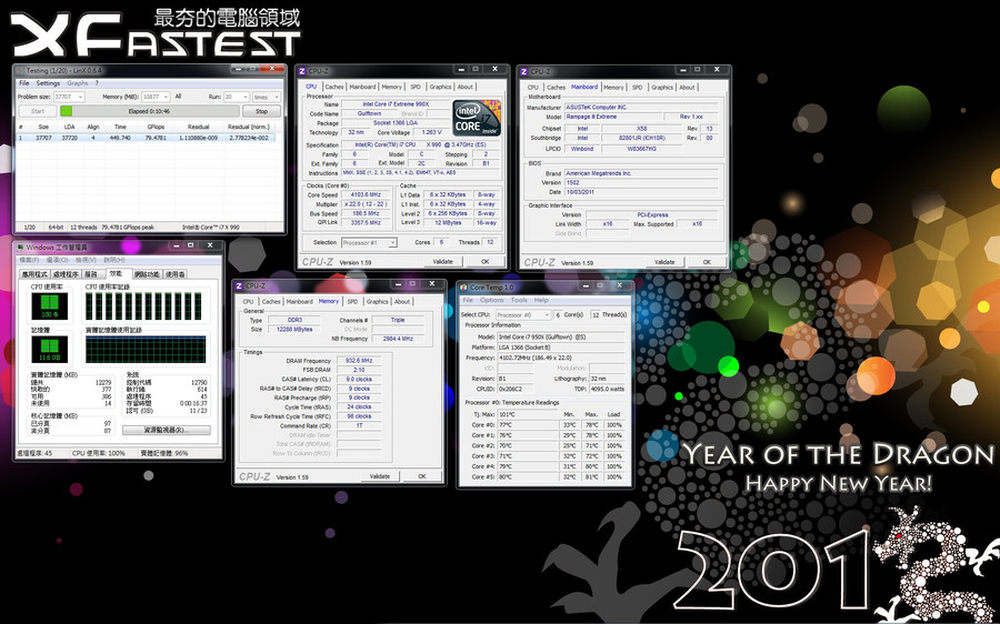Screen dimensions: 1000x624
Task: Click the Elapsed 0:10:46 progress bar
Action: coord(150,111)
